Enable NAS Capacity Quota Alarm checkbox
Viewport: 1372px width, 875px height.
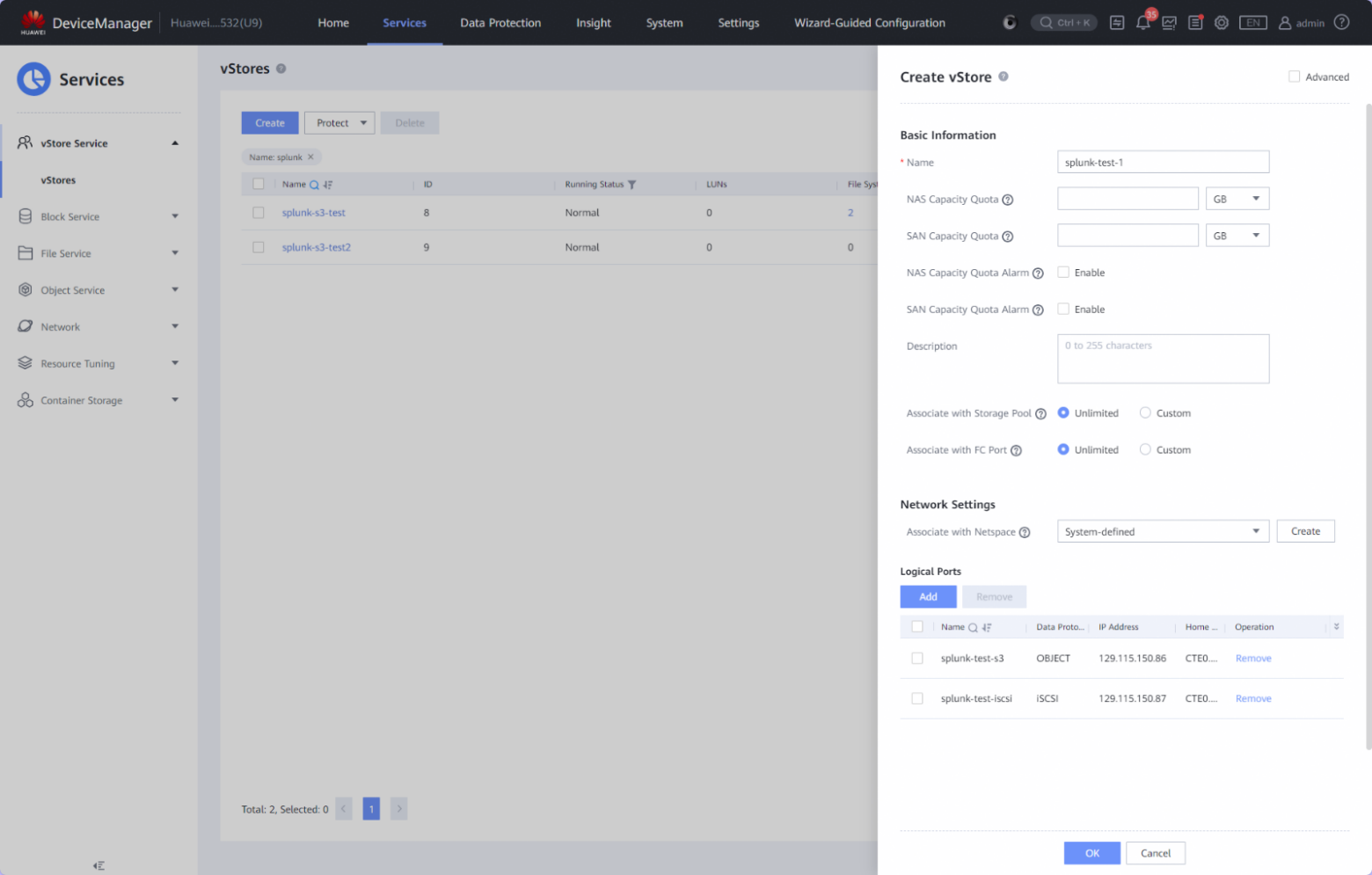coord(1063,273)
